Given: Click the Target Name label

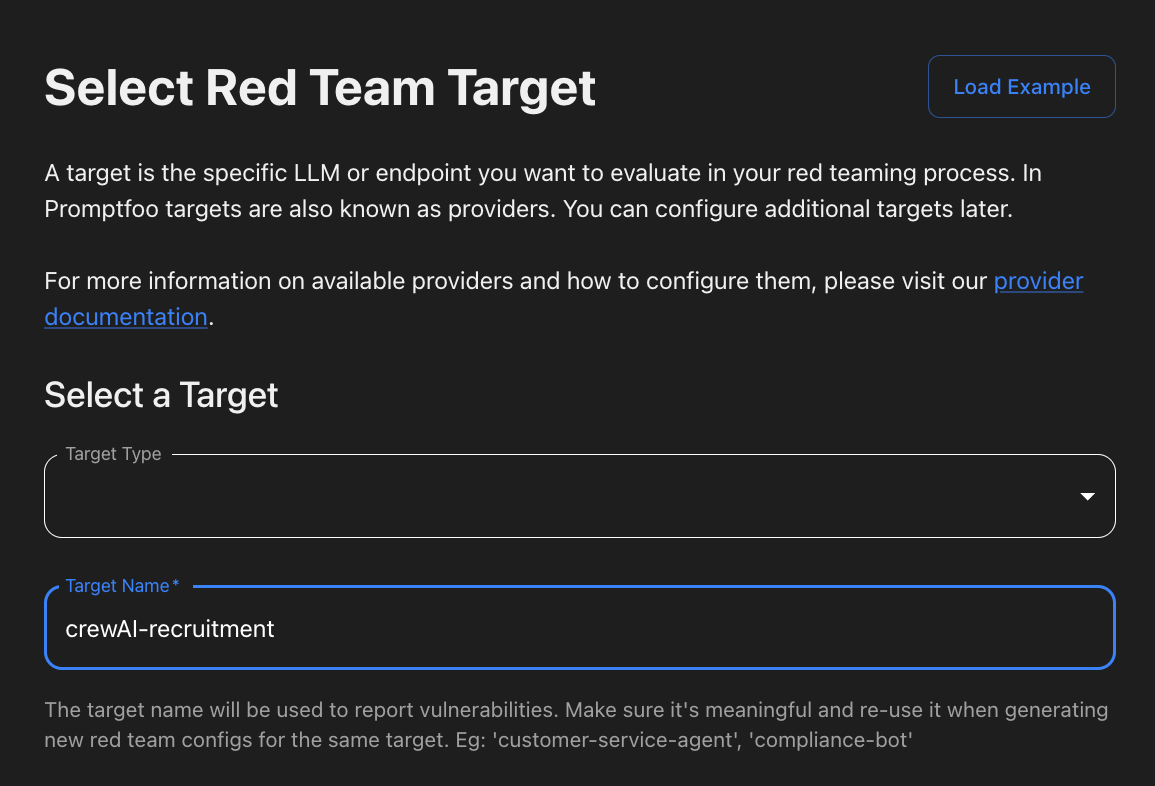Looking at the screenshot, I should (x=115, y=586).
